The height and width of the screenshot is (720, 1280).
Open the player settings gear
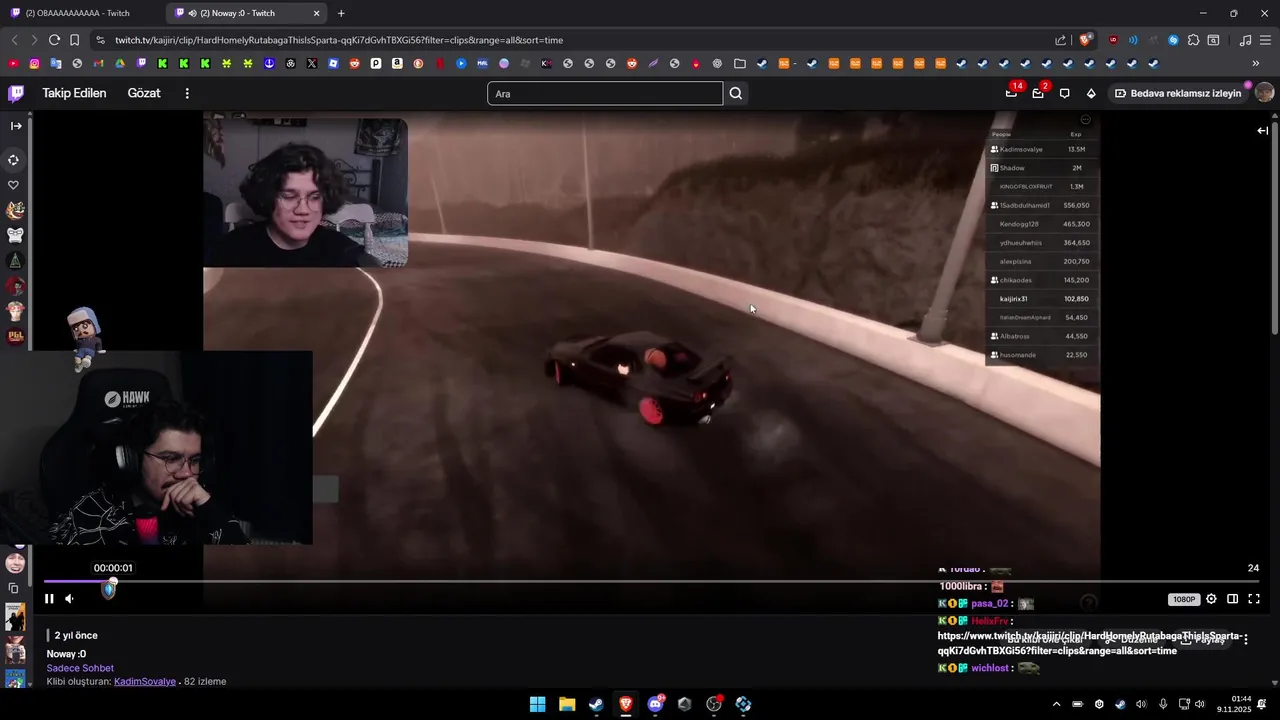pos(1211,599)
